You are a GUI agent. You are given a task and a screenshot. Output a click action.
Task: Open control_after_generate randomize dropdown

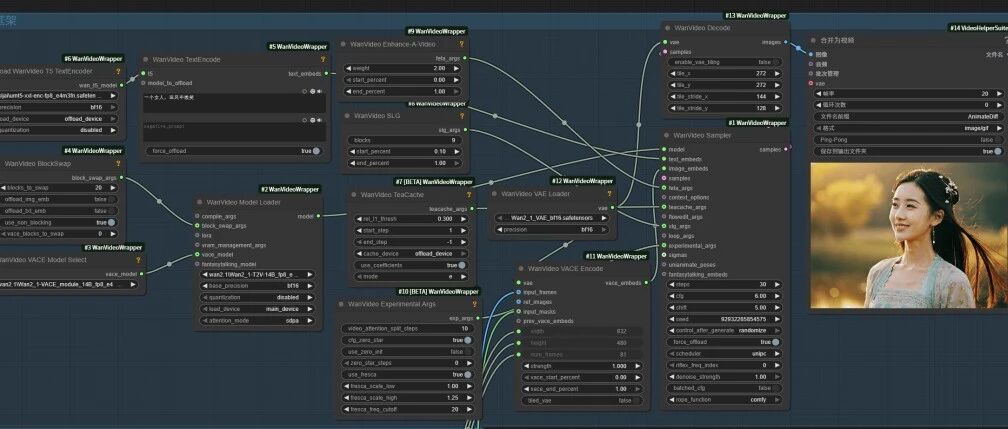(x=724, y=330)
